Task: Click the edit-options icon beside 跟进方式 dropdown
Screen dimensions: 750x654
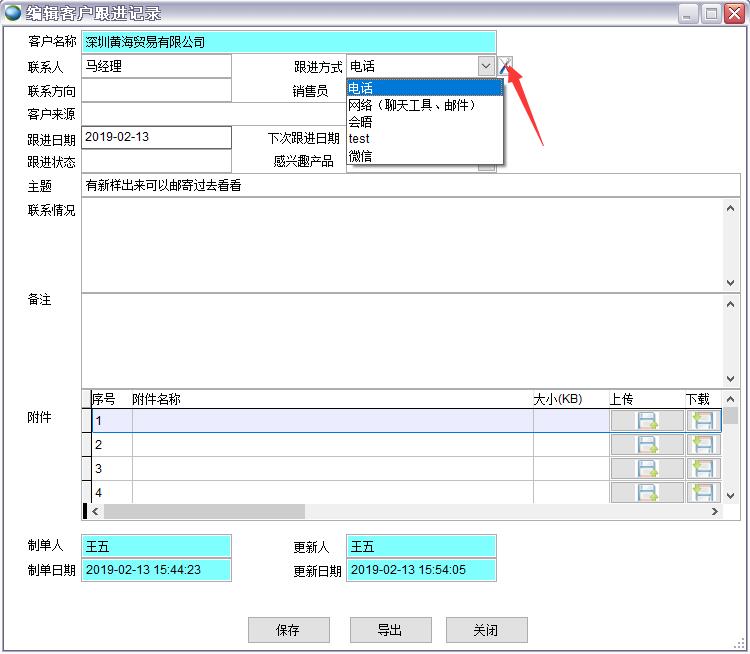Action: click(505, 66)
